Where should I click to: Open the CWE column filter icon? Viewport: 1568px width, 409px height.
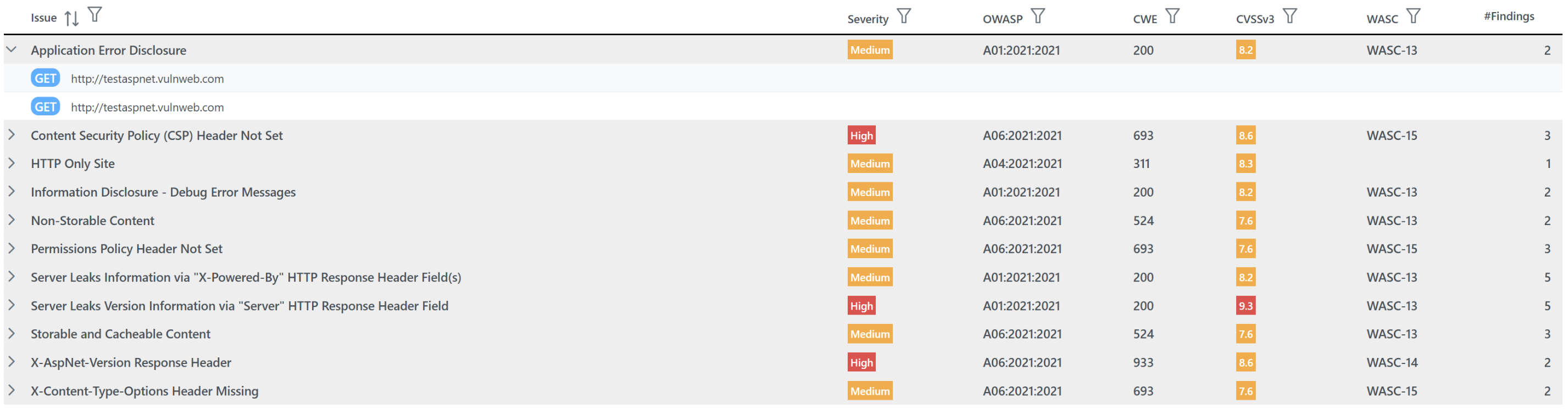(x=1172, y=16)
